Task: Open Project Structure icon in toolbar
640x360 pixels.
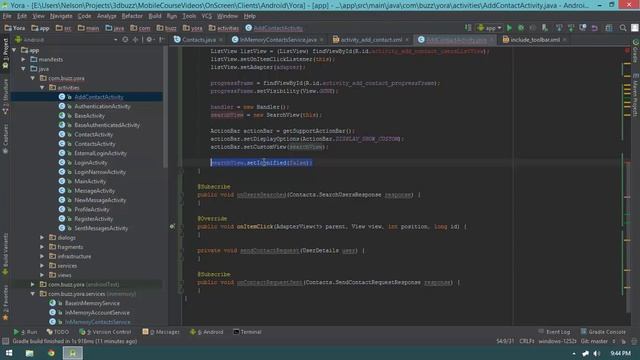Action: (x=609, y=28)
